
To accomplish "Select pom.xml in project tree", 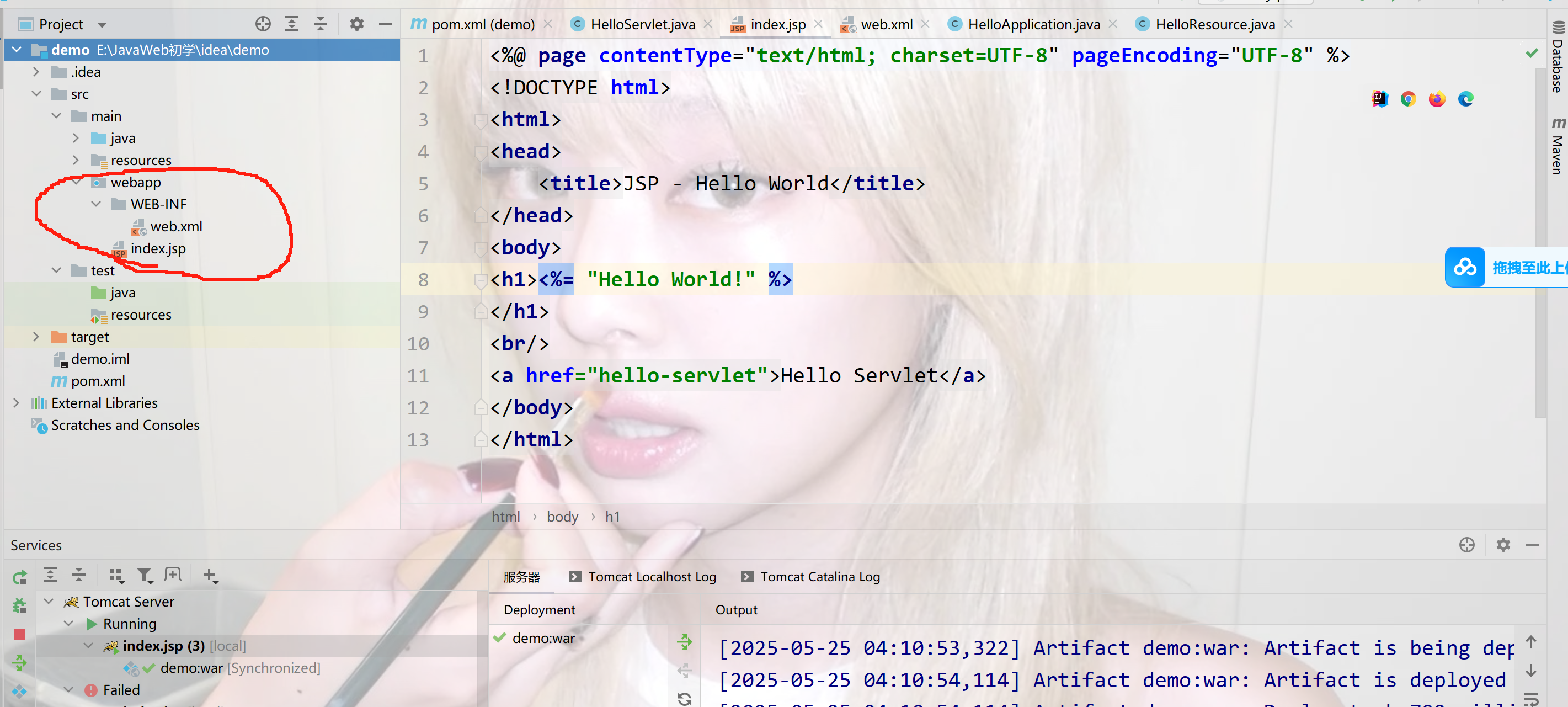I will point(98,381).
